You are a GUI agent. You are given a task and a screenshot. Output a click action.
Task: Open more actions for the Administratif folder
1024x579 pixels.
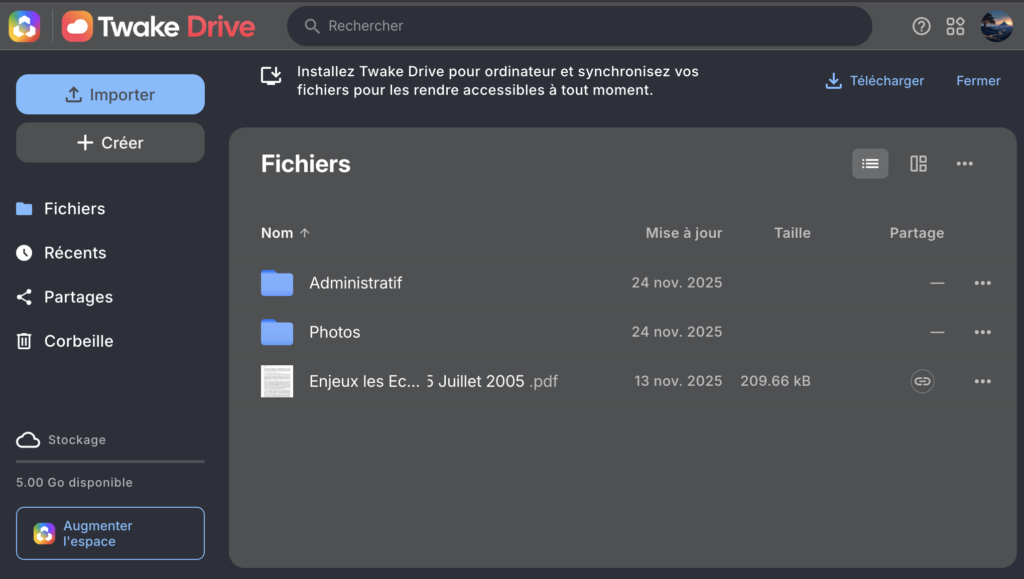click(x=982, y=283)
